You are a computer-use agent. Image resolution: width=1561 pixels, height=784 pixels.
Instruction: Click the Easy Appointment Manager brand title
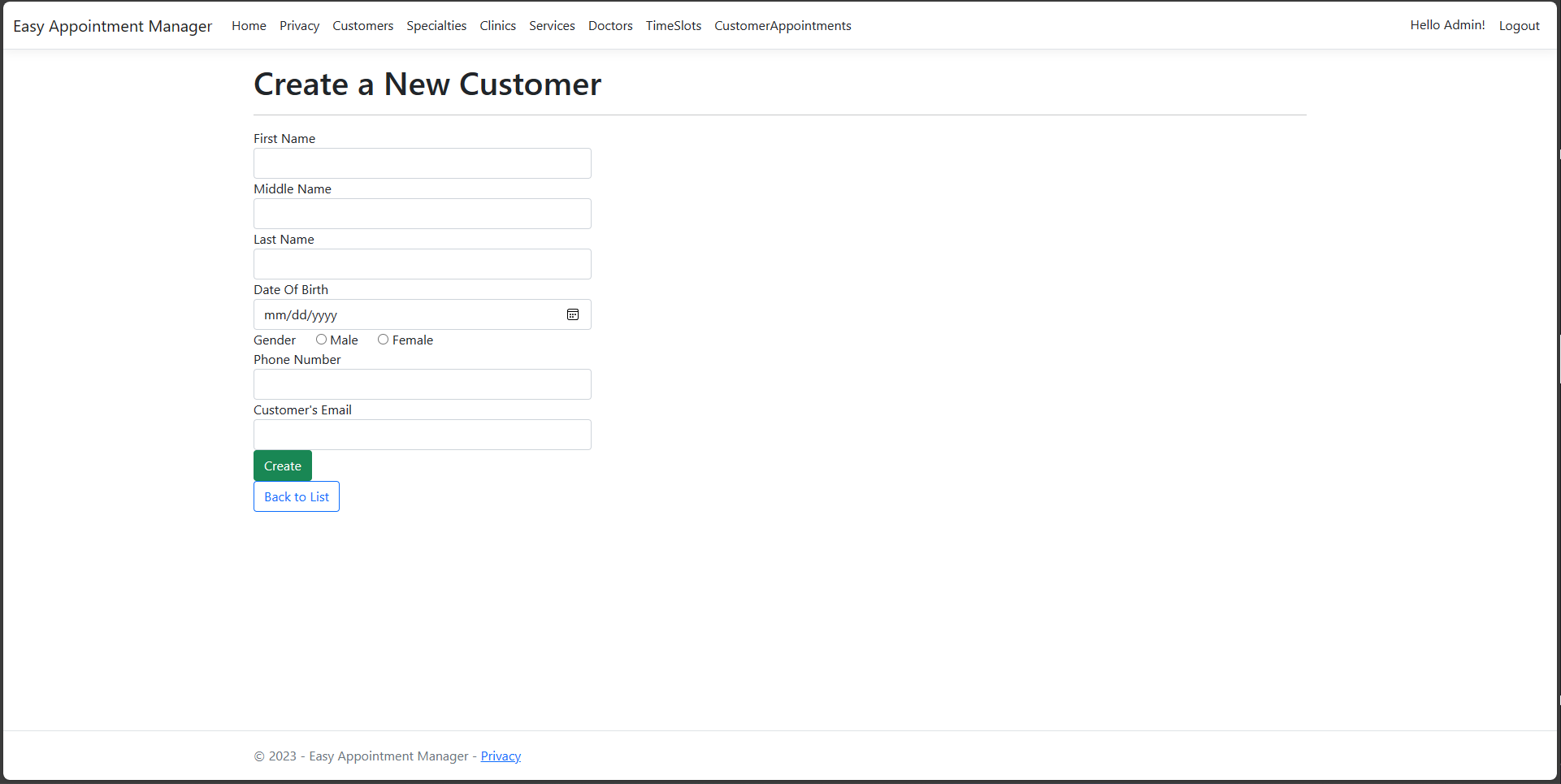(112, 25)
